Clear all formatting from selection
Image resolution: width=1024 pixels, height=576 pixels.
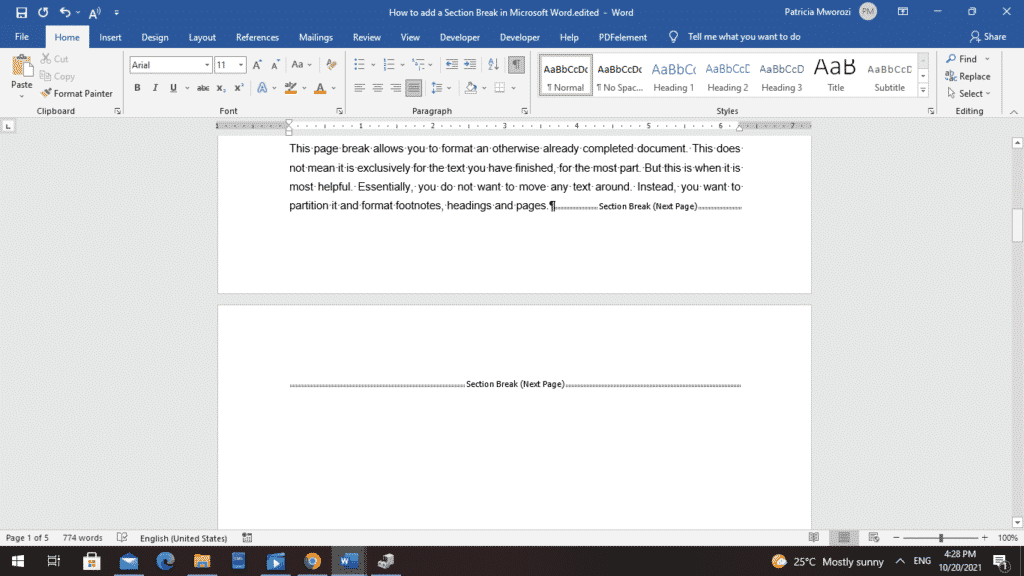[x=331, y=65]
